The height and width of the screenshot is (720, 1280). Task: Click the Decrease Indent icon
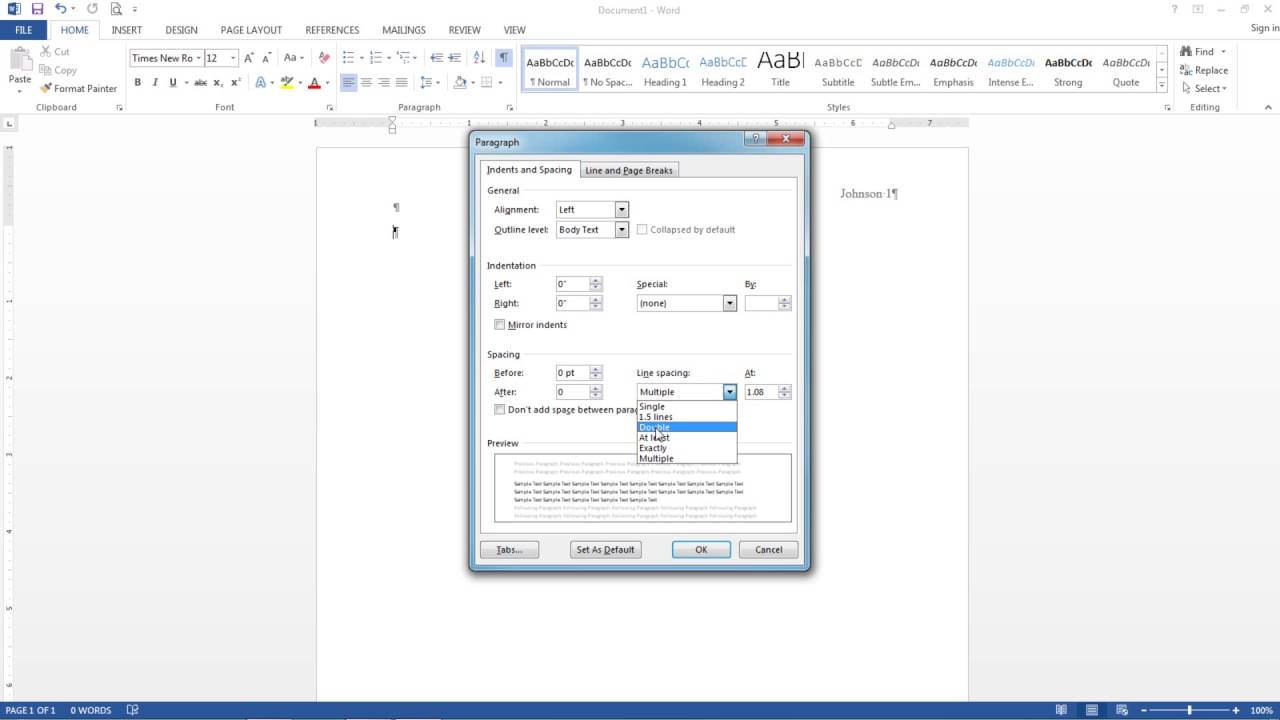(436, 58)
